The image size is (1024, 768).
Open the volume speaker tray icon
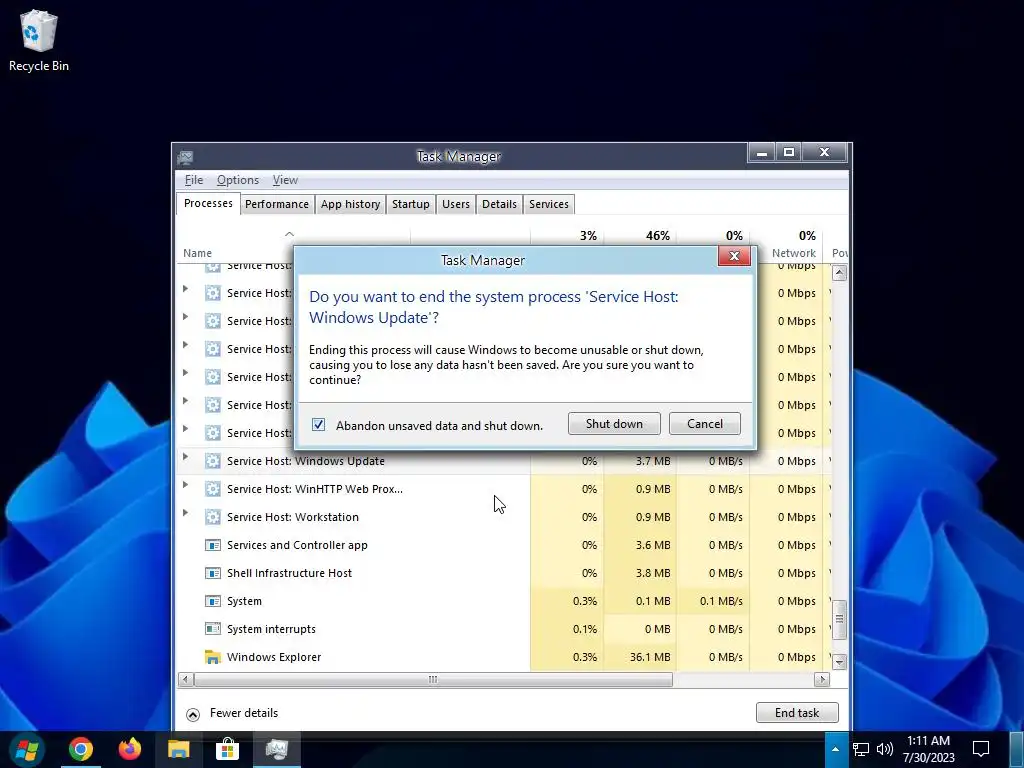884,749
